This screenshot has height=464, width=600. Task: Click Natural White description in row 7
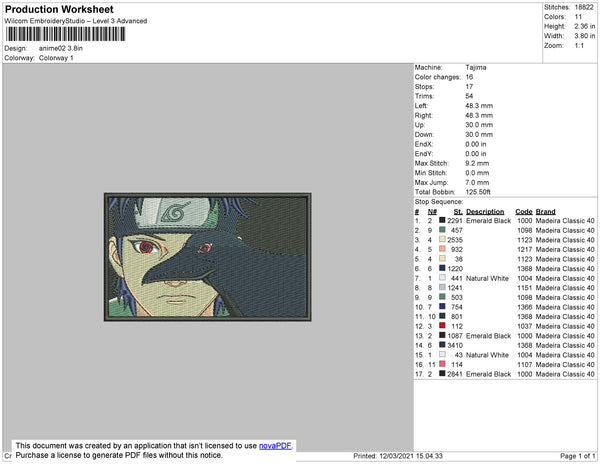(487, 278)
